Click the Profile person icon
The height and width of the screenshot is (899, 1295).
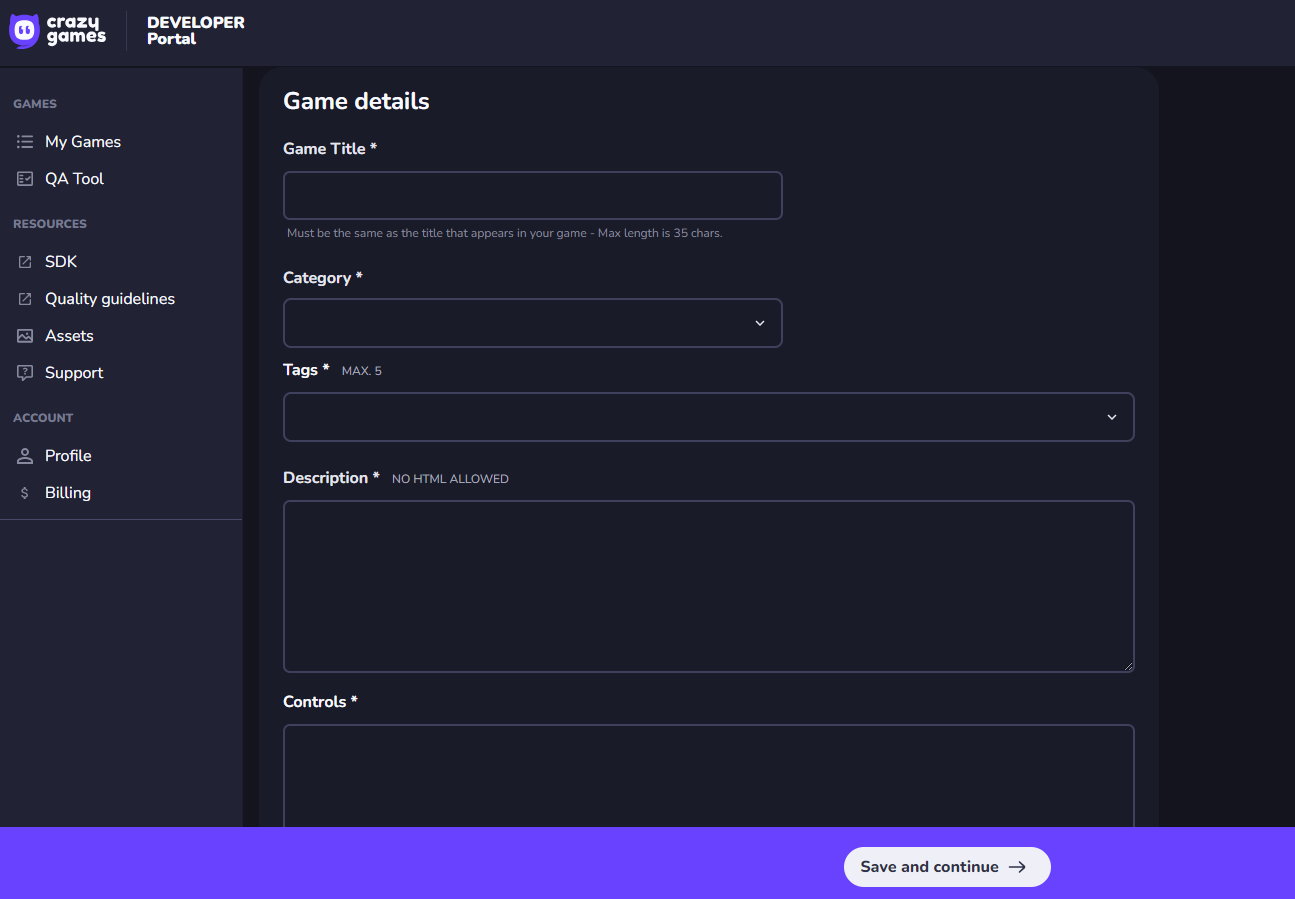(x=25, y=456)
